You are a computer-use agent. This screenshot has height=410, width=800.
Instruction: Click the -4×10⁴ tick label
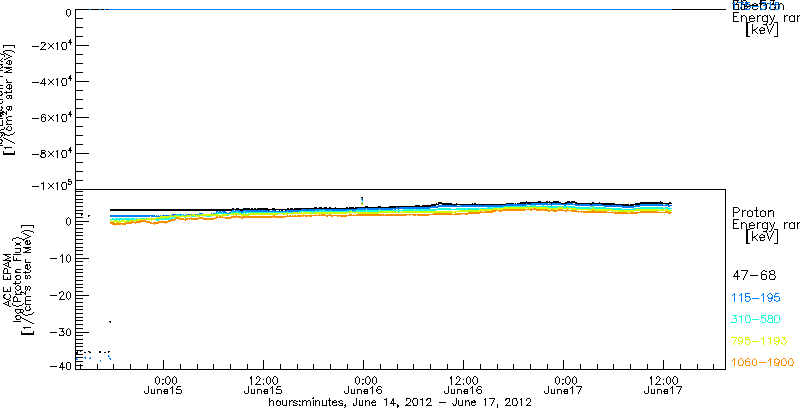(x=51, y=82)
